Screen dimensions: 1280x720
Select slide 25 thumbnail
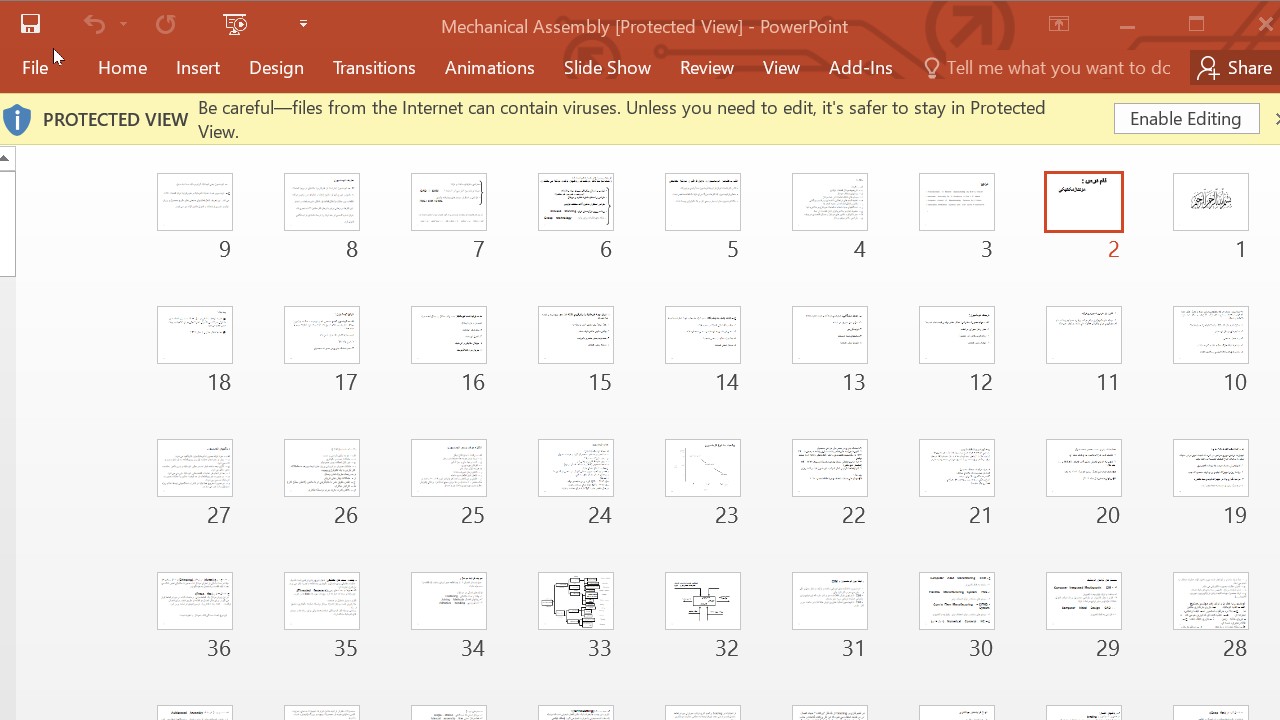448,468
